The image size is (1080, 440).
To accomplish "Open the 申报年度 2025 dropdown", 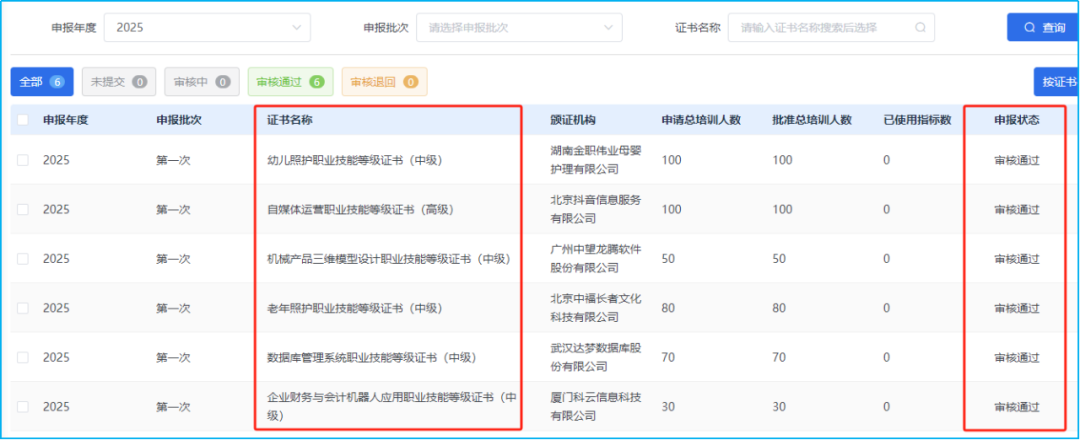I will [x=207, y=28].
